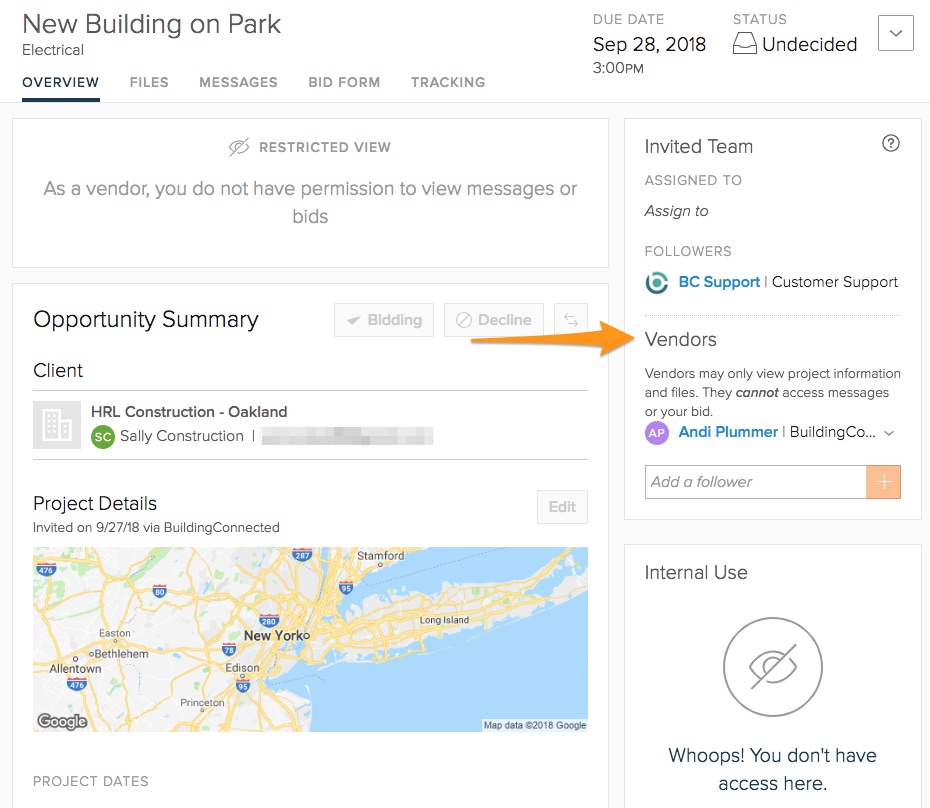Click the orange plus add follower button
The image size is (930, 808).
coord(883,482)
